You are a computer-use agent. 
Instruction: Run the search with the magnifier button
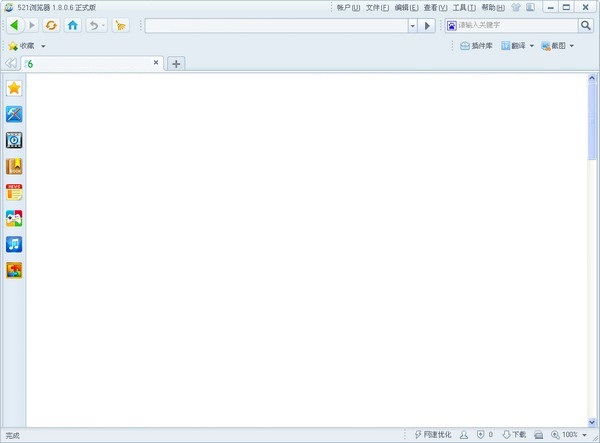tap(585, 26)
